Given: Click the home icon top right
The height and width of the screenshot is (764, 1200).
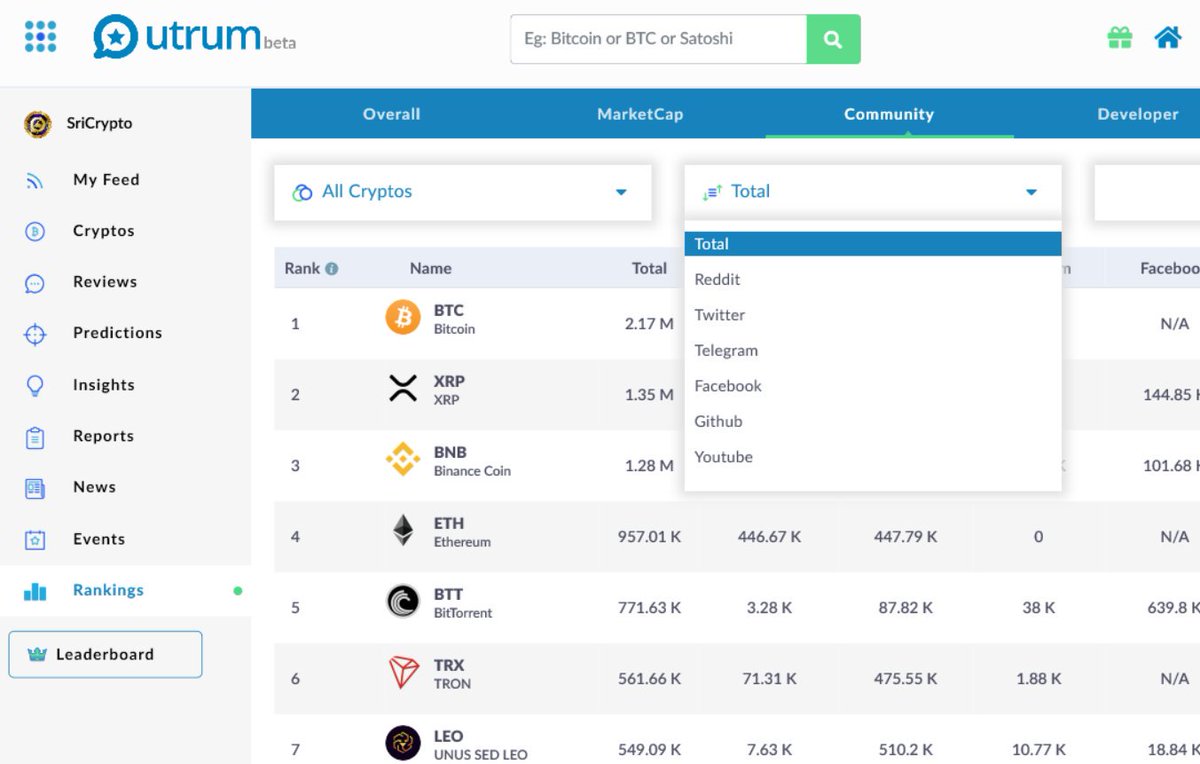Looking at the screenshot, I should click(x=1168, y=36).
